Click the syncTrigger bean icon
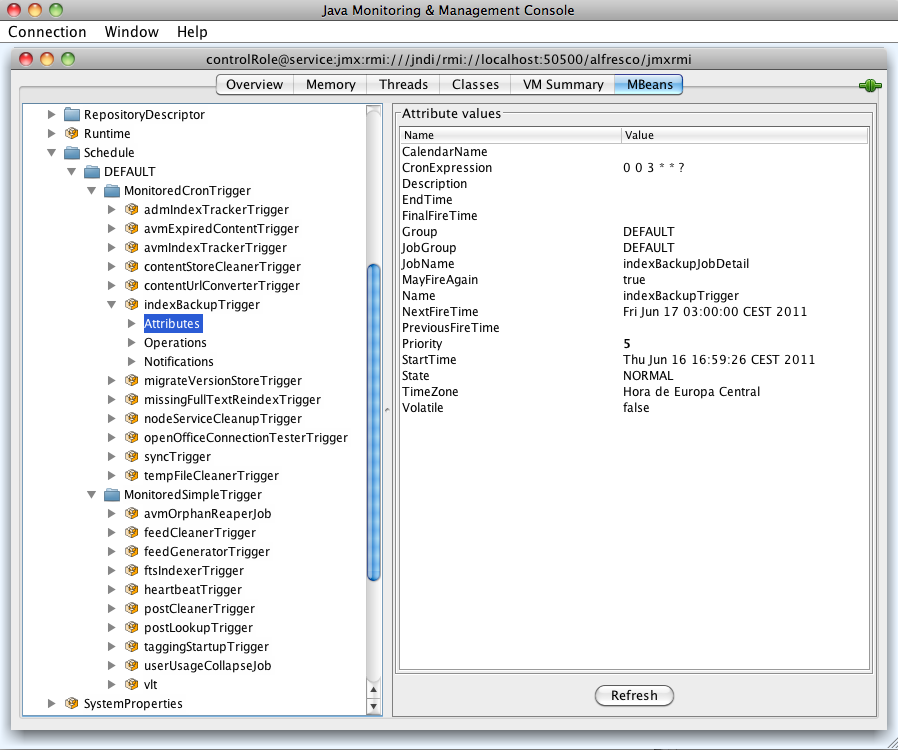Viewport: 898px width, 750px height. point(132,456)
